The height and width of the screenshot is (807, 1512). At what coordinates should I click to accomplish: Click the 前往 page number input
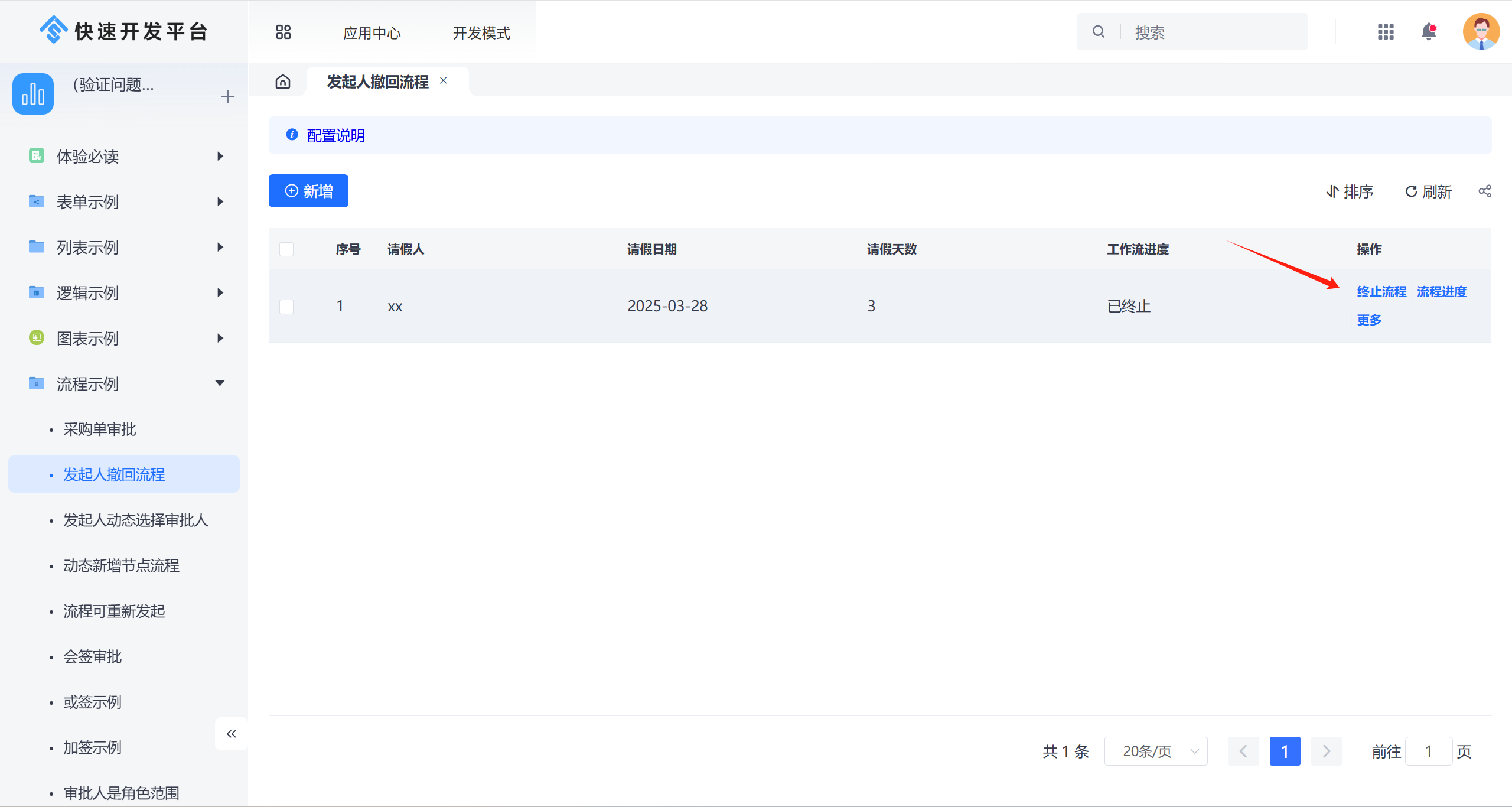tap(1429, 751)
